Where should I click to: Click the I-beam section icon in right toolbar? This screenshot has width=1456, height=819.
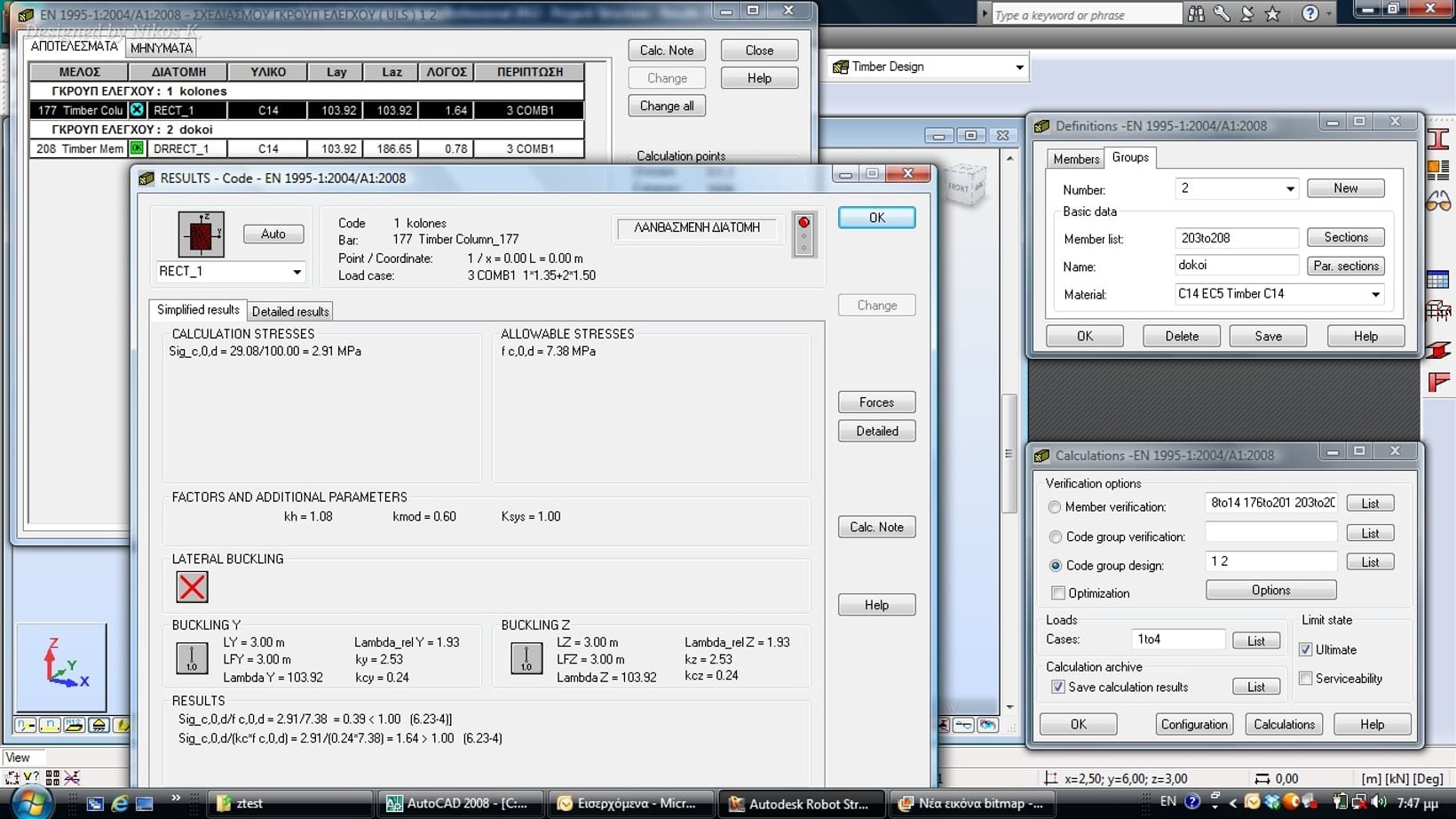coord(1438,139)
